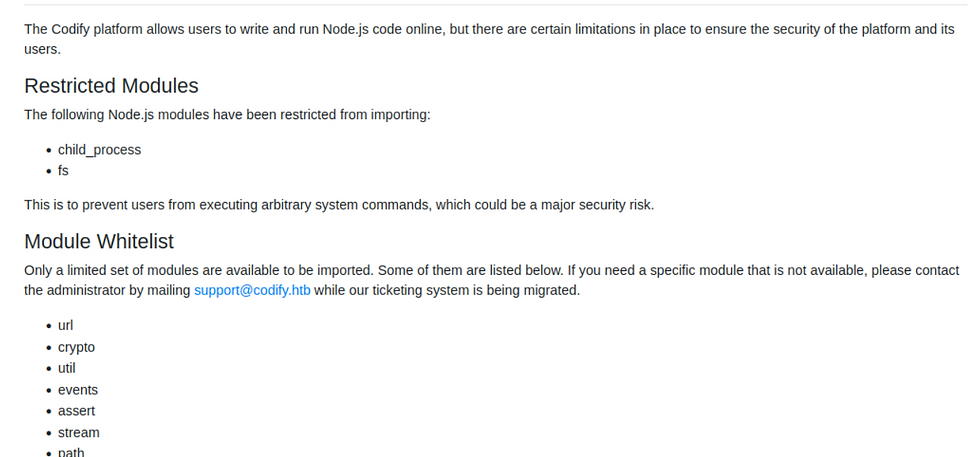Click the sentence about executing arbitrary system commands

339,205
